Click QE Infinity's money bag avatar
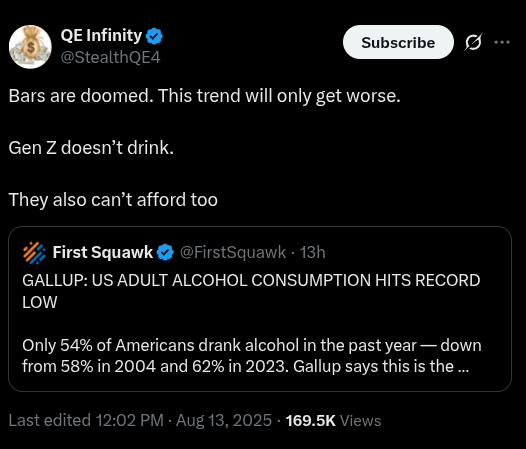Image resolution: width=526 pixels, height=449 pixels. pyautogui.click(x=30, y=47)
